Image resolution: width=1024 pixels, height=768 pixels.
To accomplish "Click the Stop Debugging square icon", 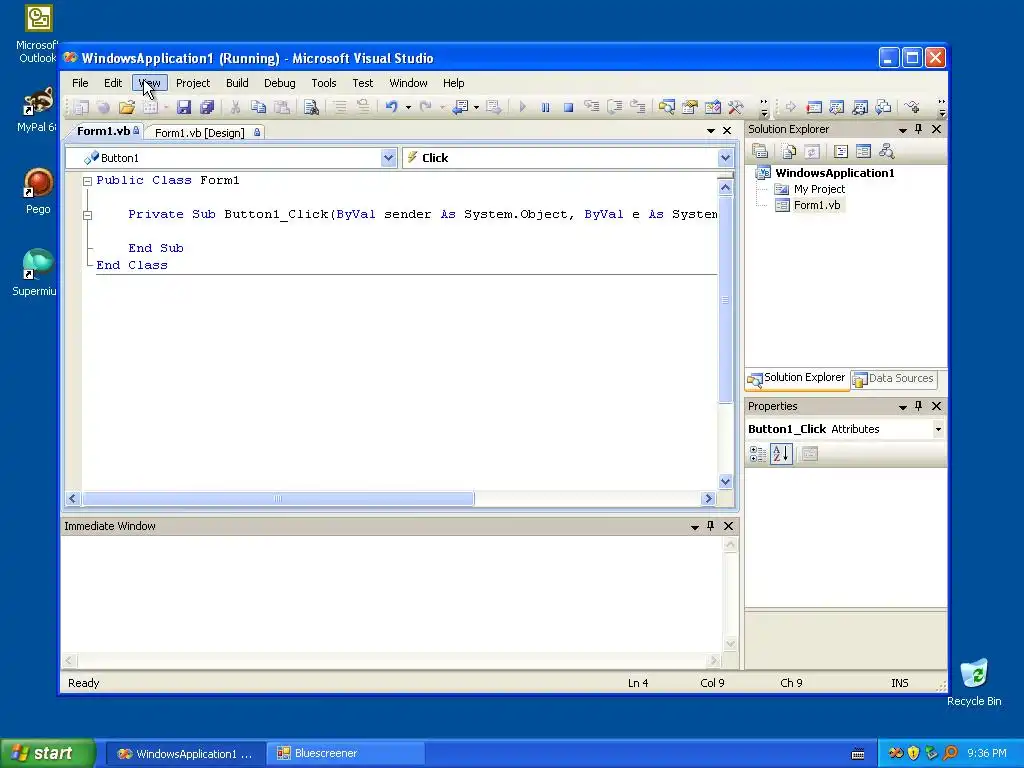I will point(568,107).
